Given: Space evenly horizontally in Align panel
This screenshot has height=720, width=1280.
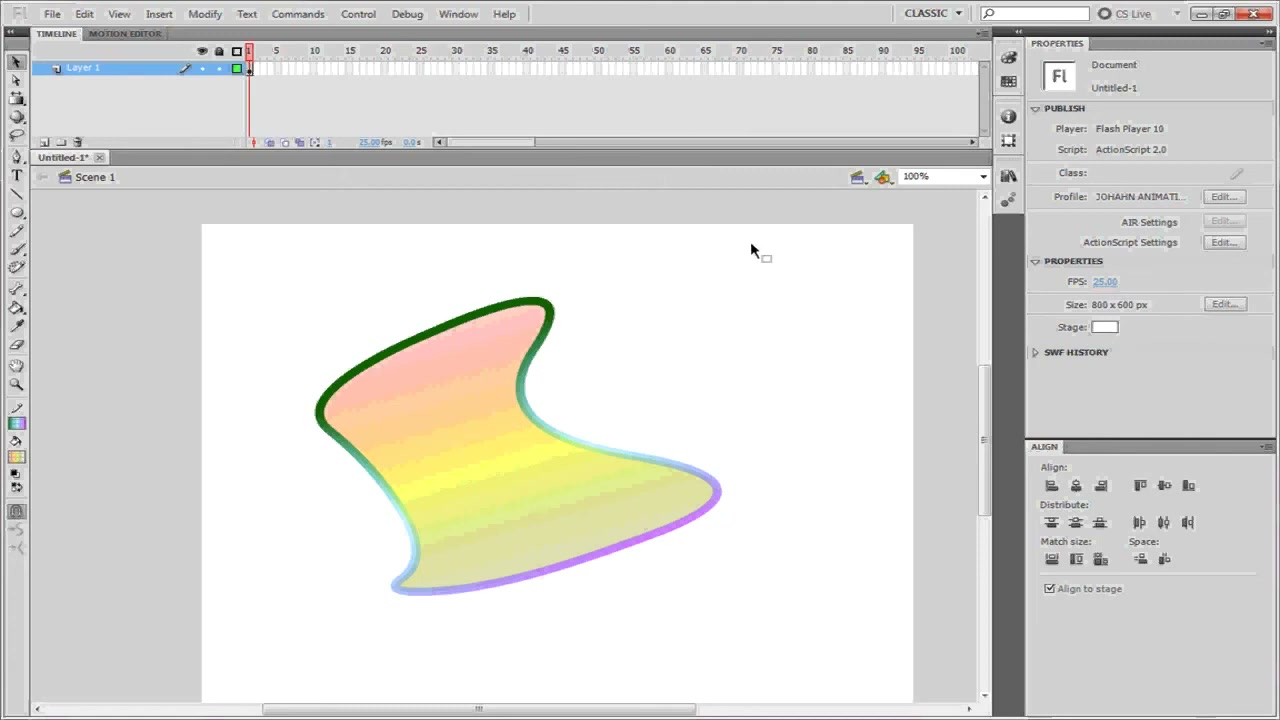Looking at the screenshot, I should click(1164, 560).
